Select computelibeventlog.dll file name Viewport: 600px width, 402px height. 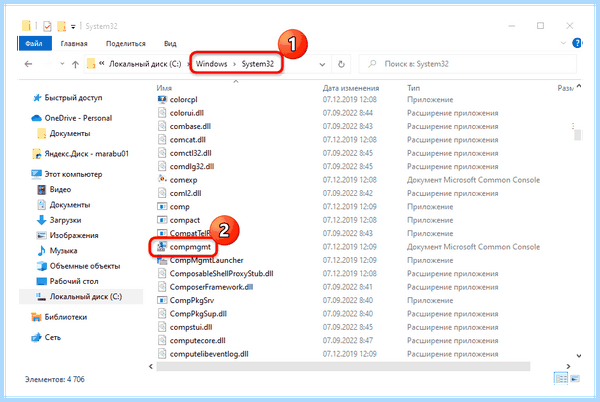[x=209, y=354]
